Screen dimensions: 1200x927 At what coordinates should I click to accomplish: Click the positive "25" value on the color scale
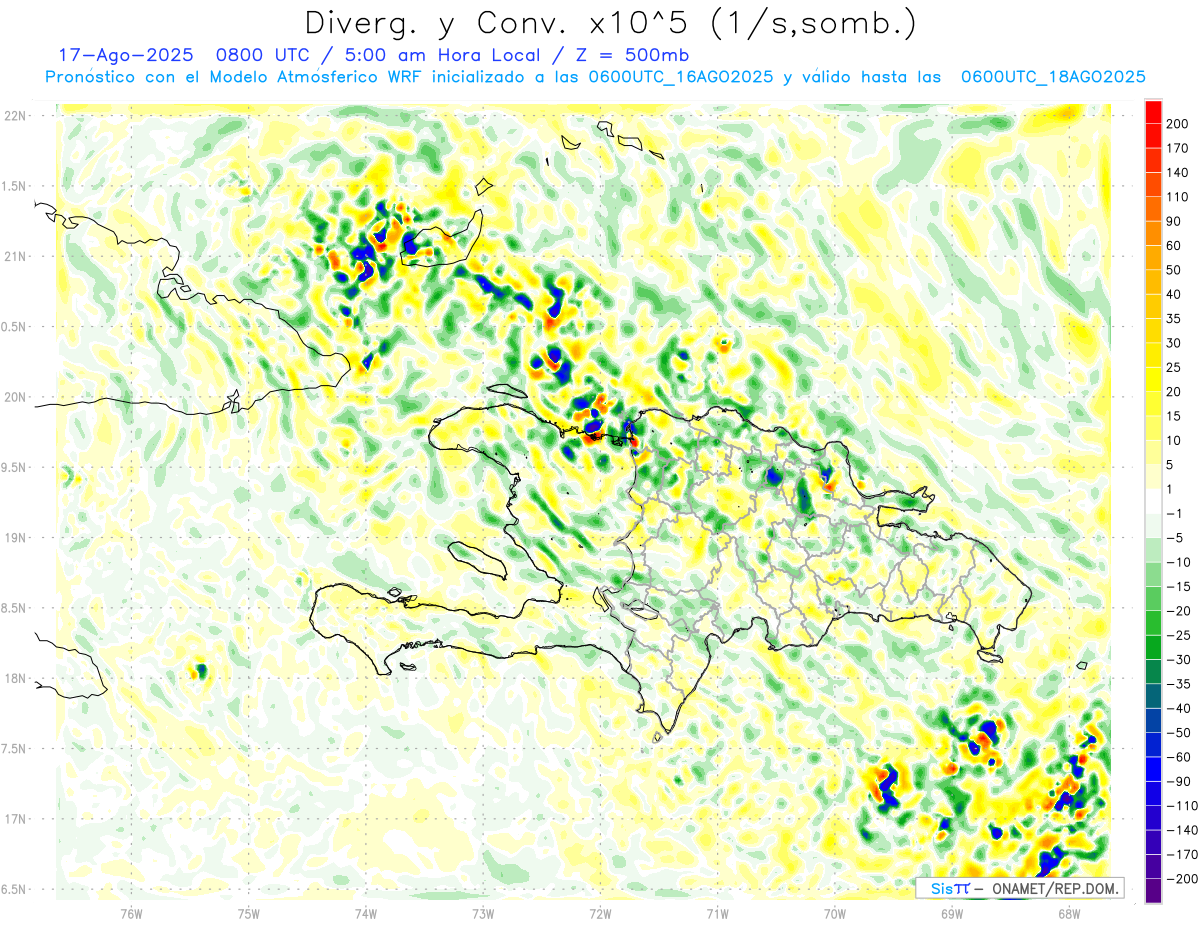pos(1173,368)
